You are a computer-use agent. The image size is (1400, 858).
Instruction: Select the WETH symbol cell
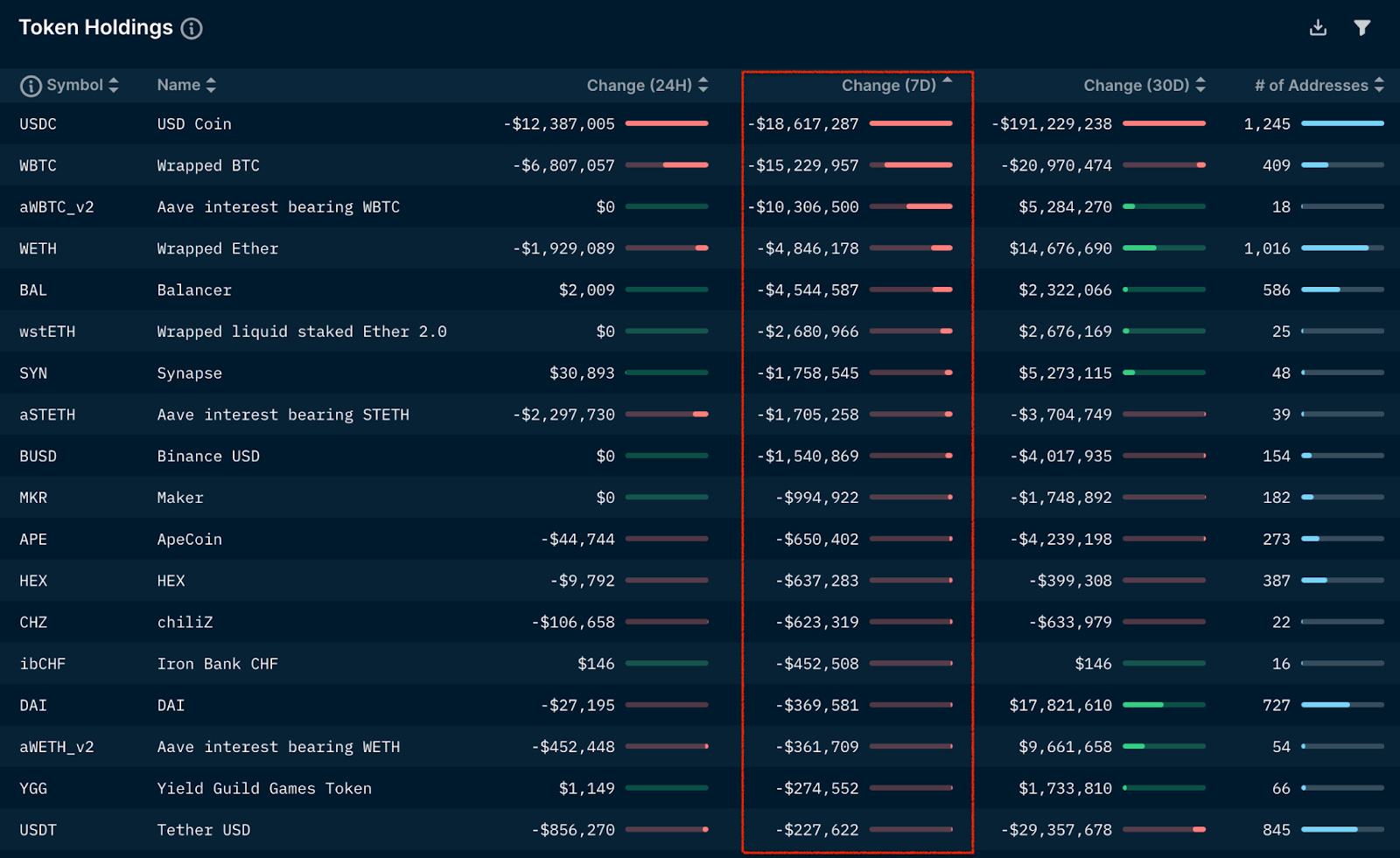[38, 248]
